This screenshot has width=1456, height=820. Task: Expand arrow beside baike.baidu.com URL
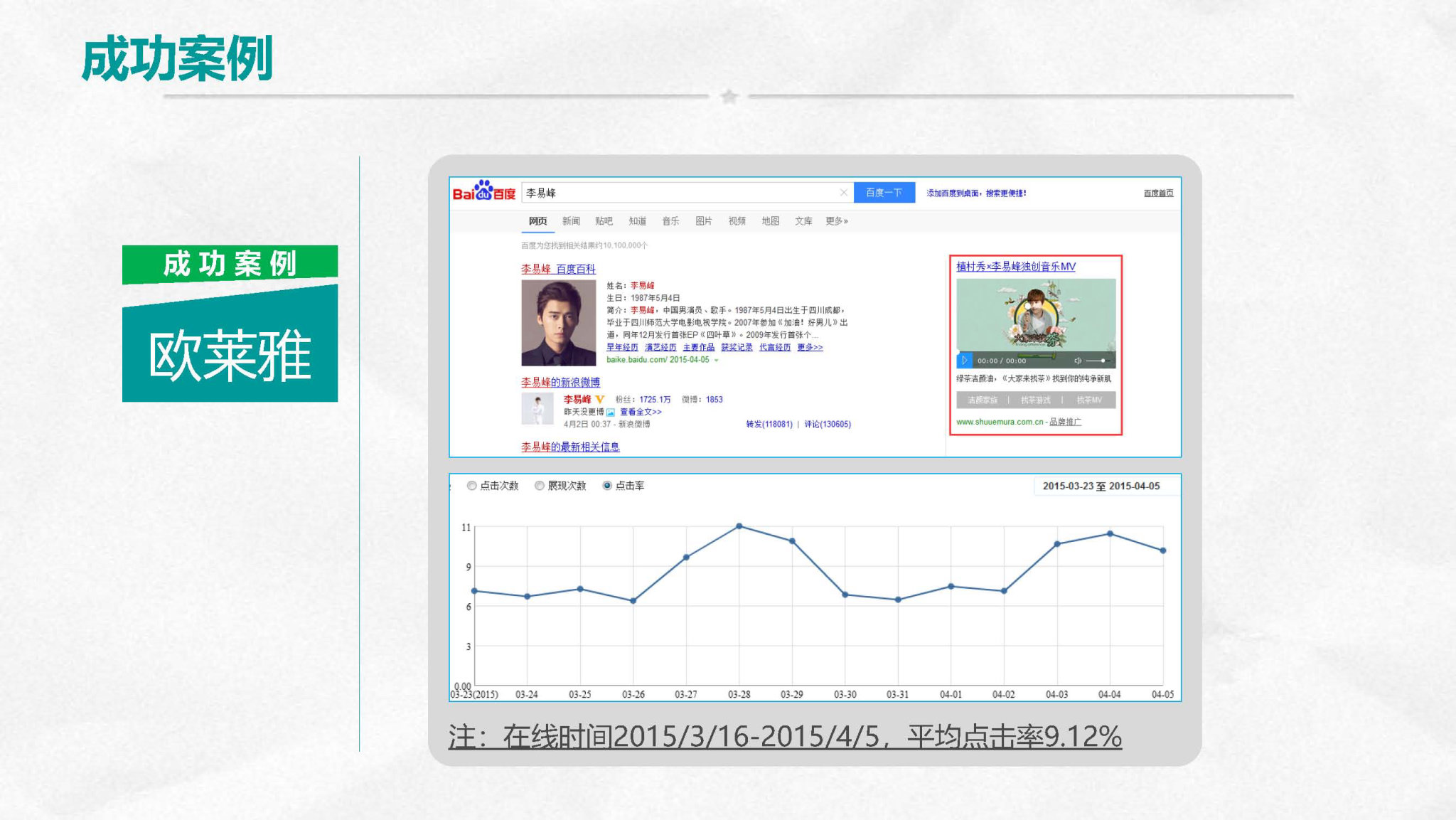(717, 361)
